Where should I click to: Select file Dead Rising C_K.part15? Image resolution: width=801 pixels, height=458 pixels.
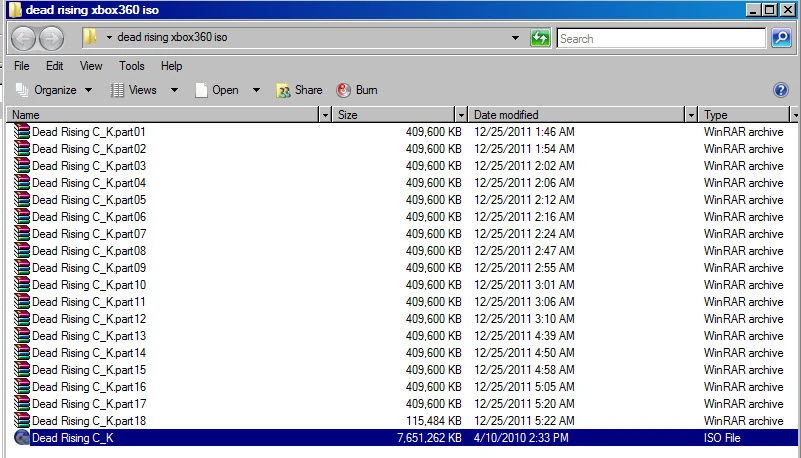pos(89,370)
